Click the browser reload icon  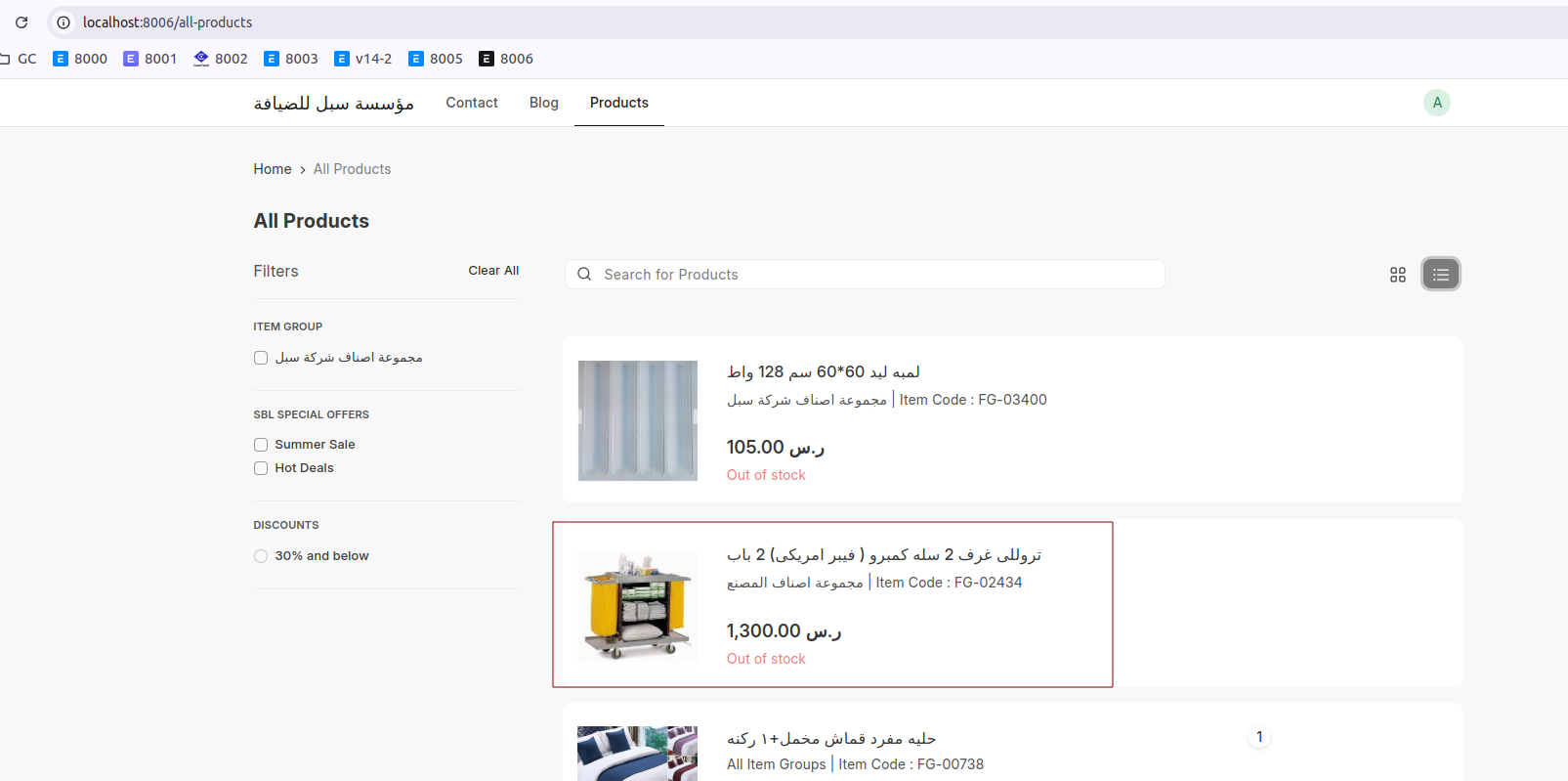[x=21, y=22]
